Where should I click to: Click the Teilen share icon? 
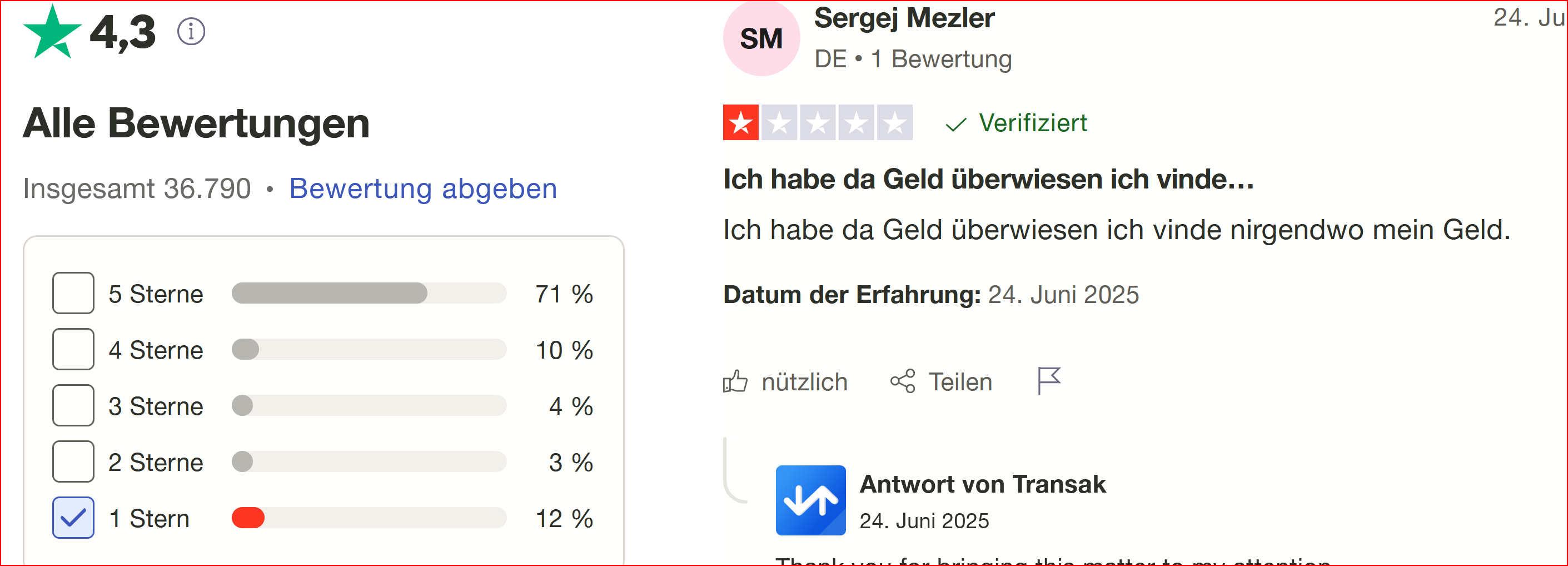tap(903, 381)
